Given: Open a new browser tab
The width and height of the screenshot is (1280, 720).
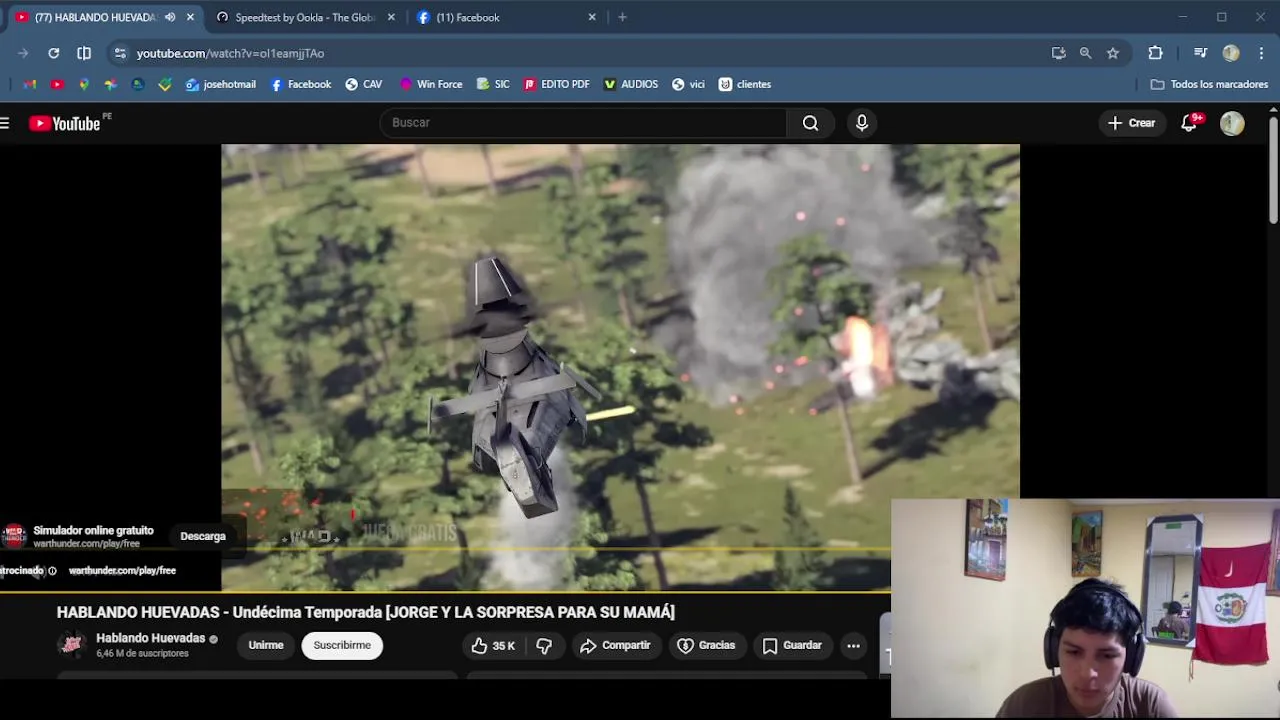Looking at the screenshot, I should 622,17.
